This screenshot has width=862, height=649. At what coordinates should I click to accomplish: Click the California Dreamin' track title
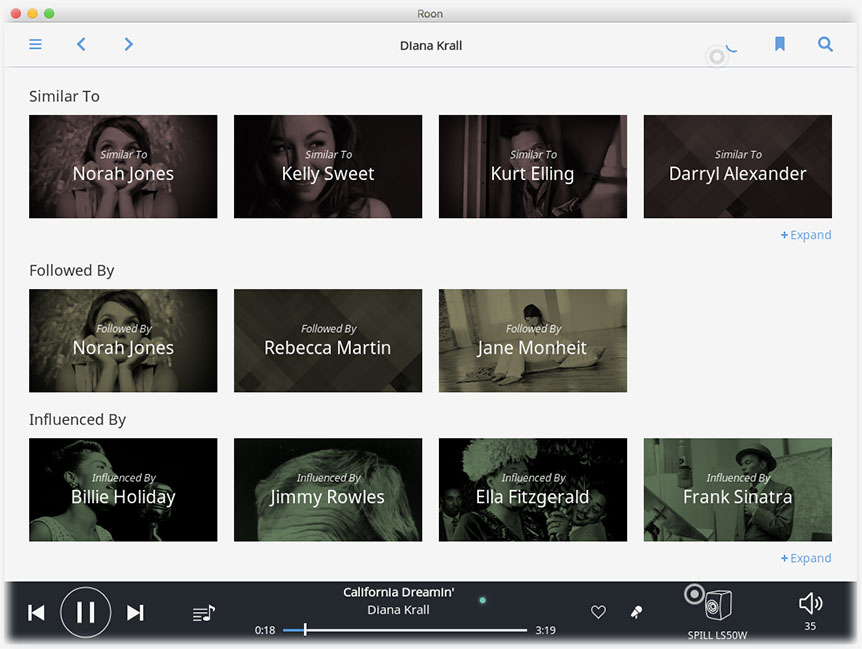click(x=399, y=592)
